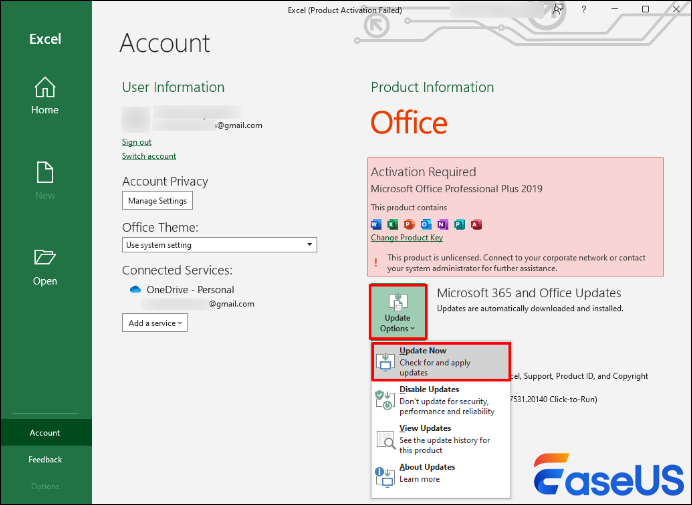Click the Switch account link
This screenshot has height=505, width=692.
coord(149,156)
